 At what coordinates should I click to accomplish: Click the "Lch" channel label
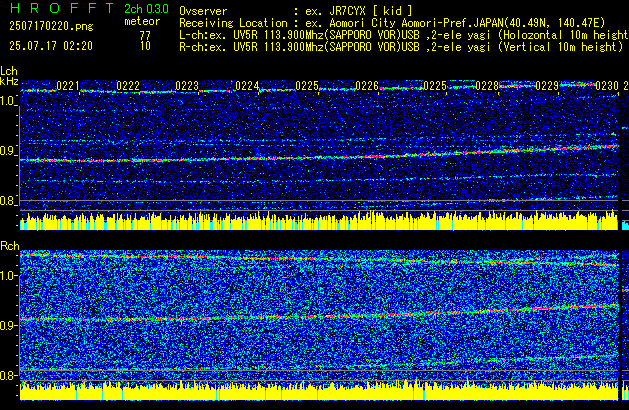click(9, 71)
